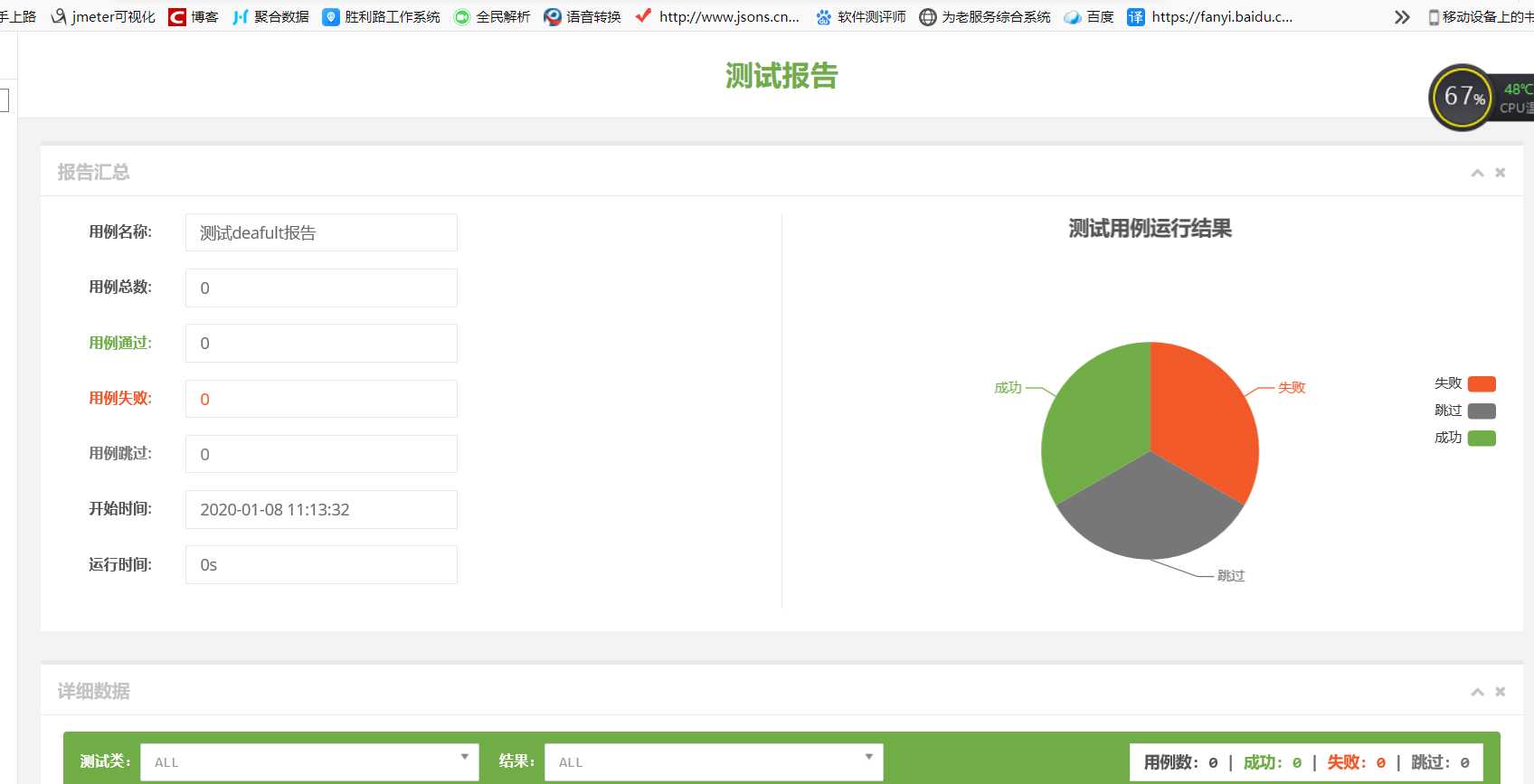Image resolution: width=1534 pixels, height=784 pixels.
Task: Open the 软件测评师 bookmark
Action: [860, 16]
